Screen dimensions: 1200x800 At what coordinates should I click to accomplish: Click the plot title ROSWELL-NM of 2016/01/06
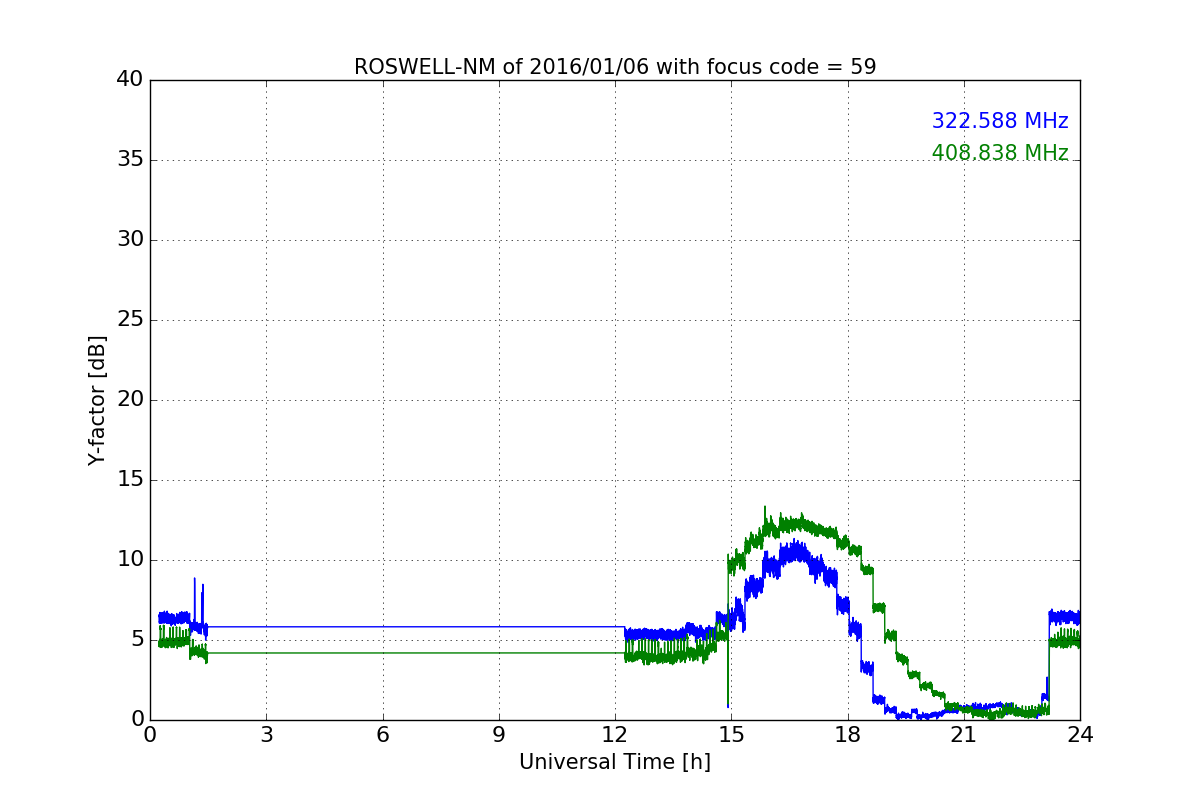(x=615, y=67)
